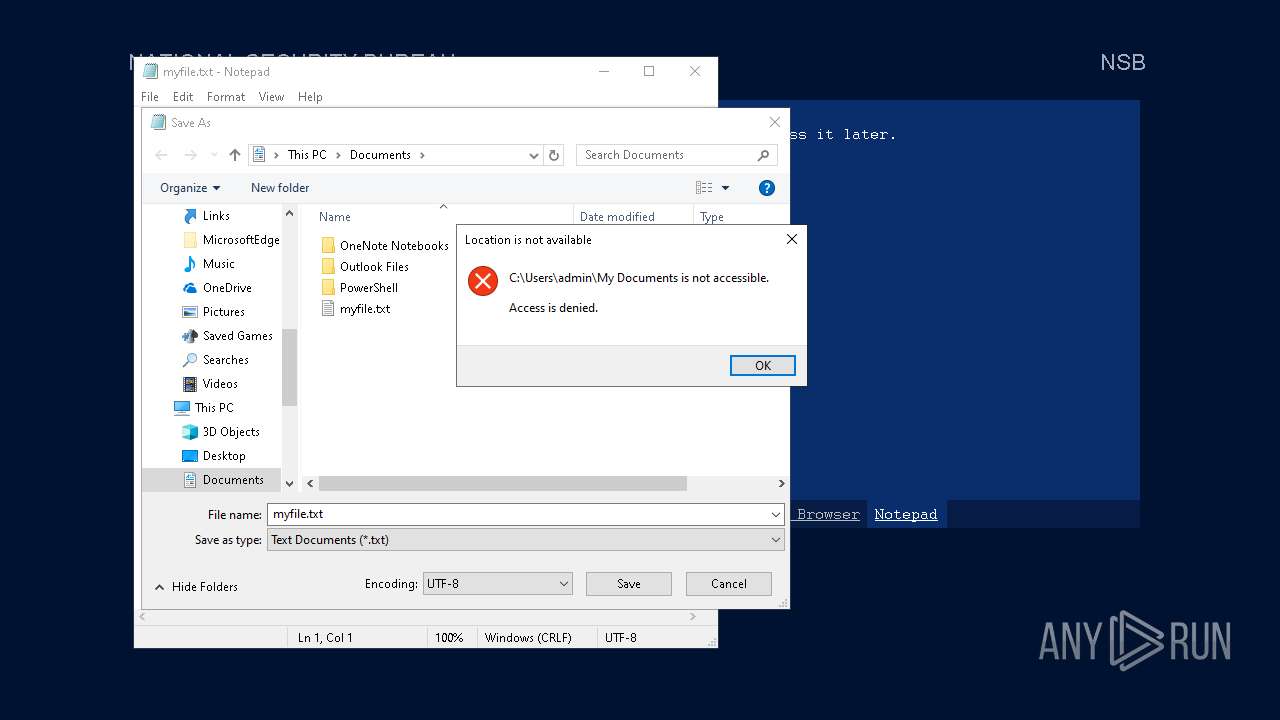Close the Location is not available dialog
Screen dimensions: 1280x720
click(x=792, y=239)
